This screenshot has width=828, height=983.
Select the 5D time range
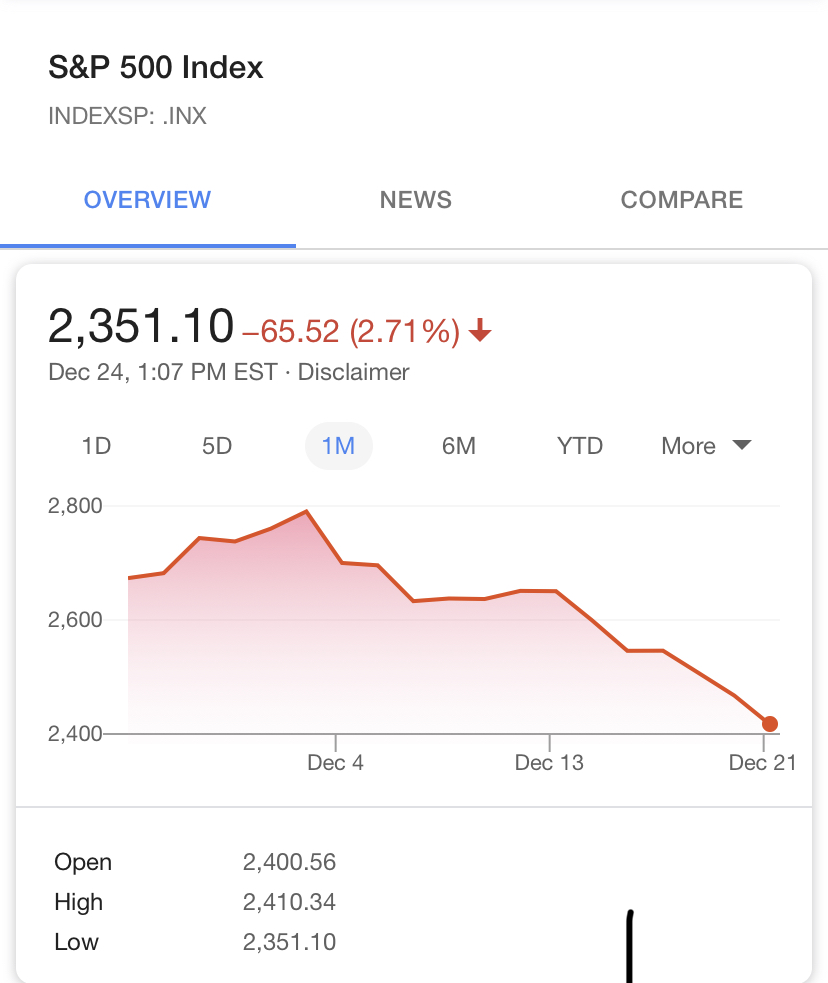click(217, 446)
